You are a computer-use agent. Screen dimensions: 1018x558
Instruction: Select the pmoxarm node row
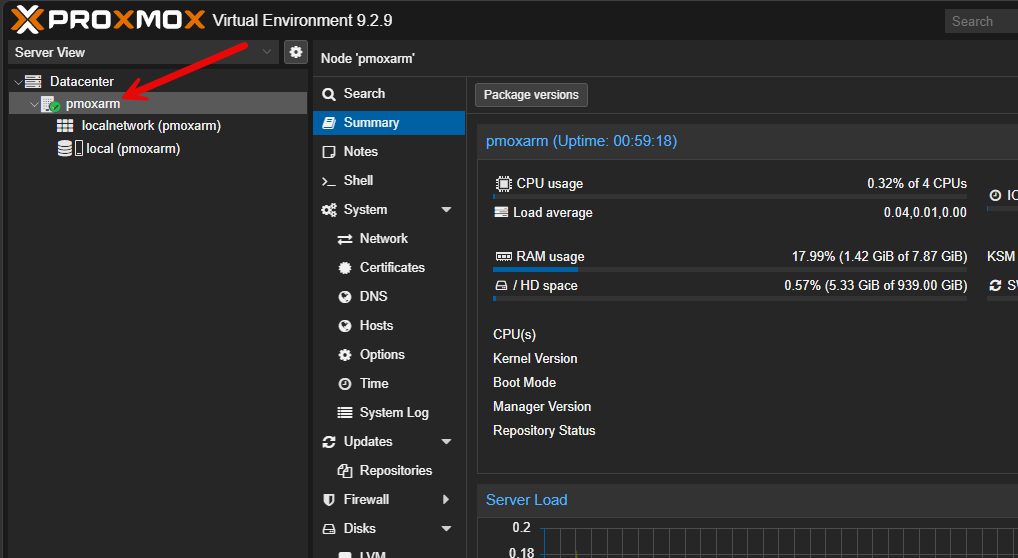[158, 103]
